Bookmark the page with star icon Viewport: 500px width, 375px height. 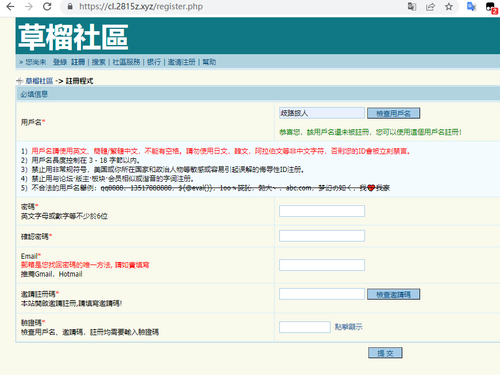coord(449,7)
